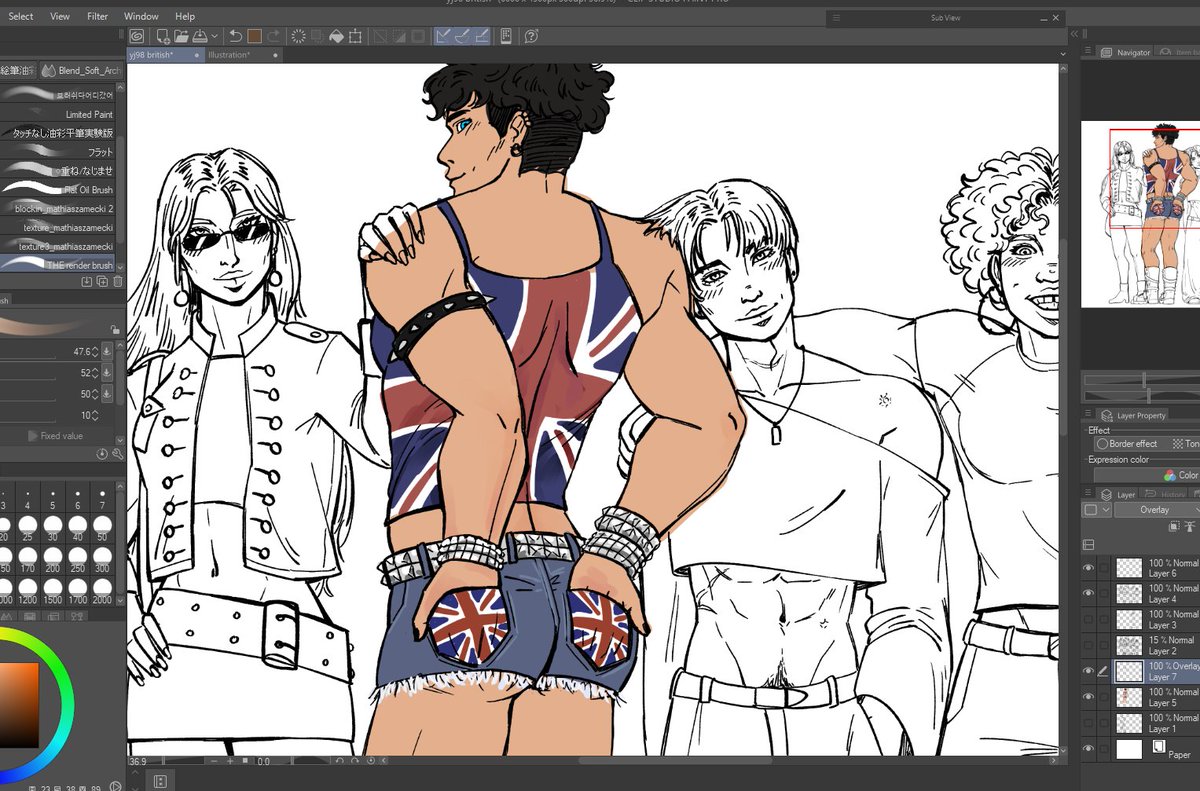The height and width of the screenshot is (791, 1200).
Task: Open the Filter menu
Action: [x=97, y=16]
